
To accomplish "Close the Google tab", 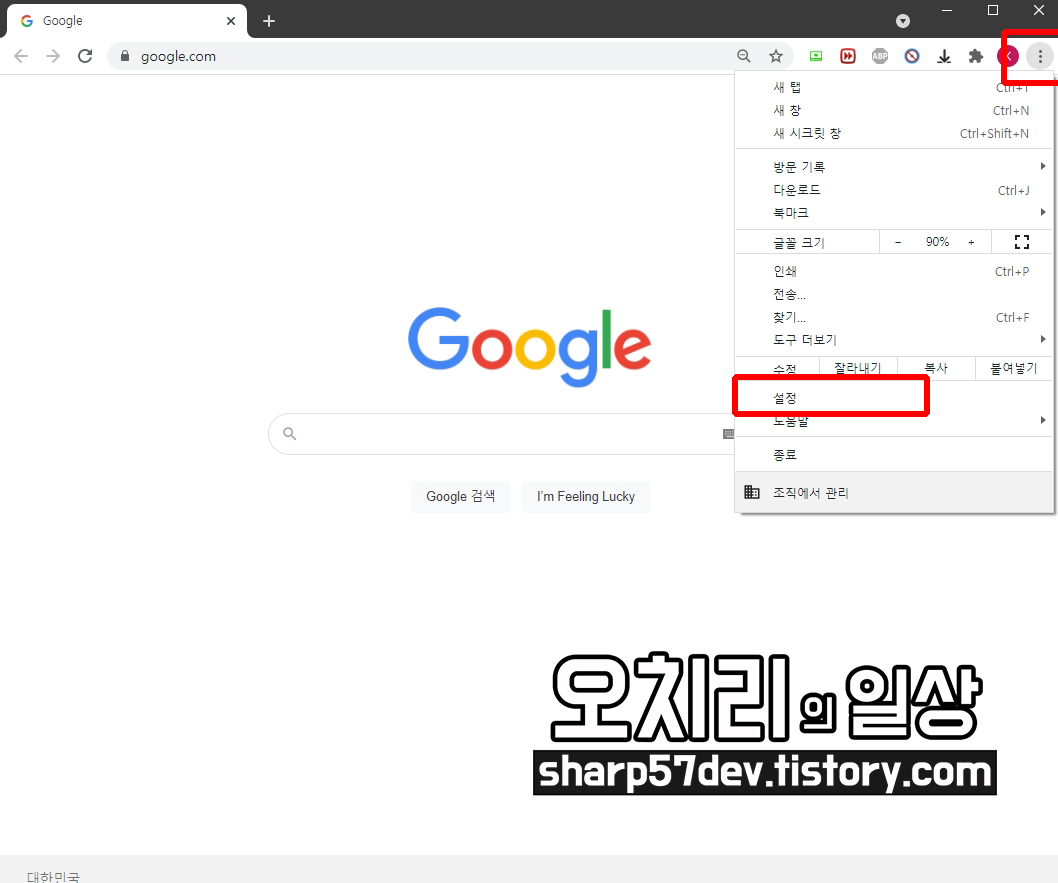I will pos(231,21).
